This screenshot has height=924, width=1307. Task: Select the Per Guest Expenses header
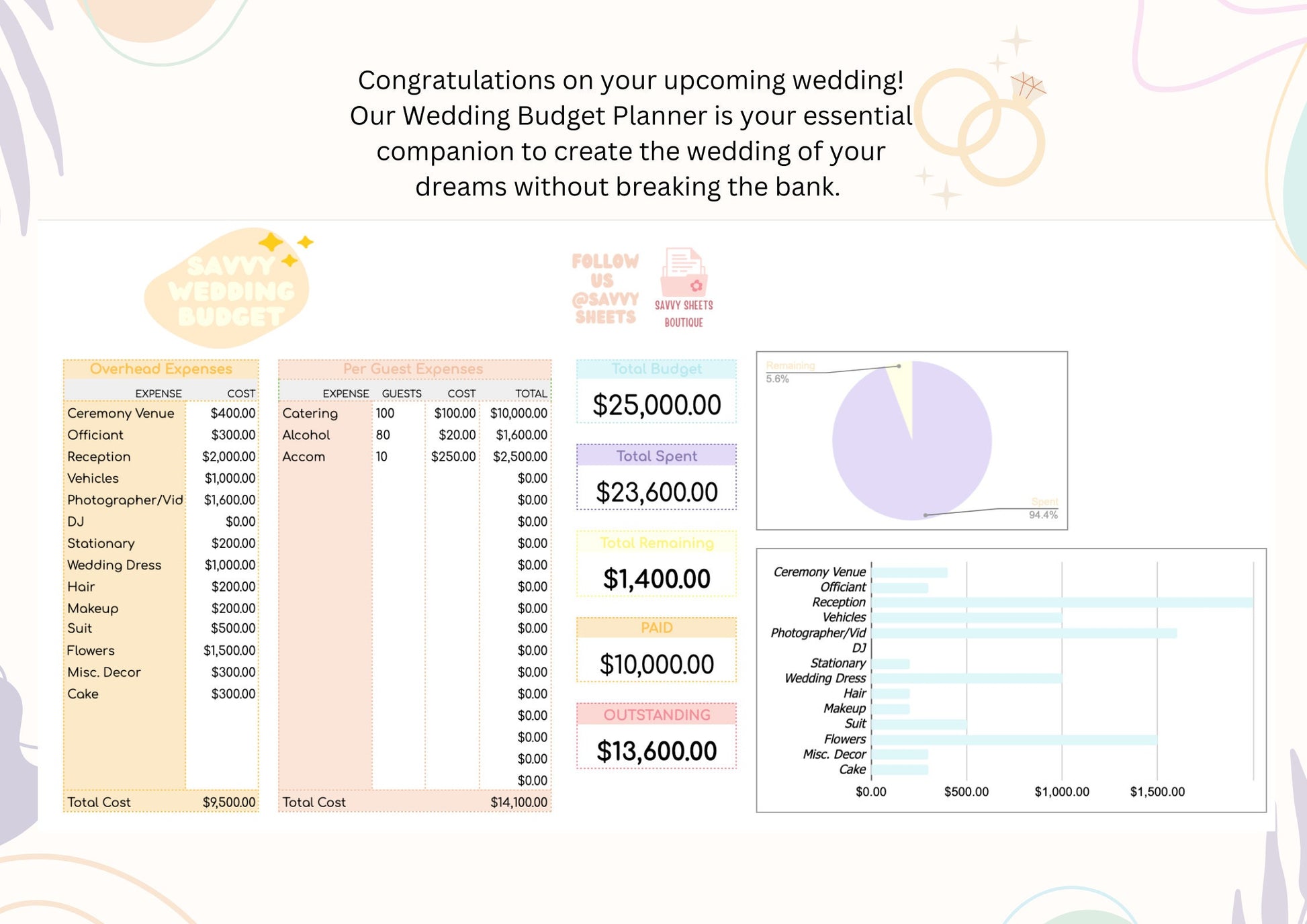414,369
